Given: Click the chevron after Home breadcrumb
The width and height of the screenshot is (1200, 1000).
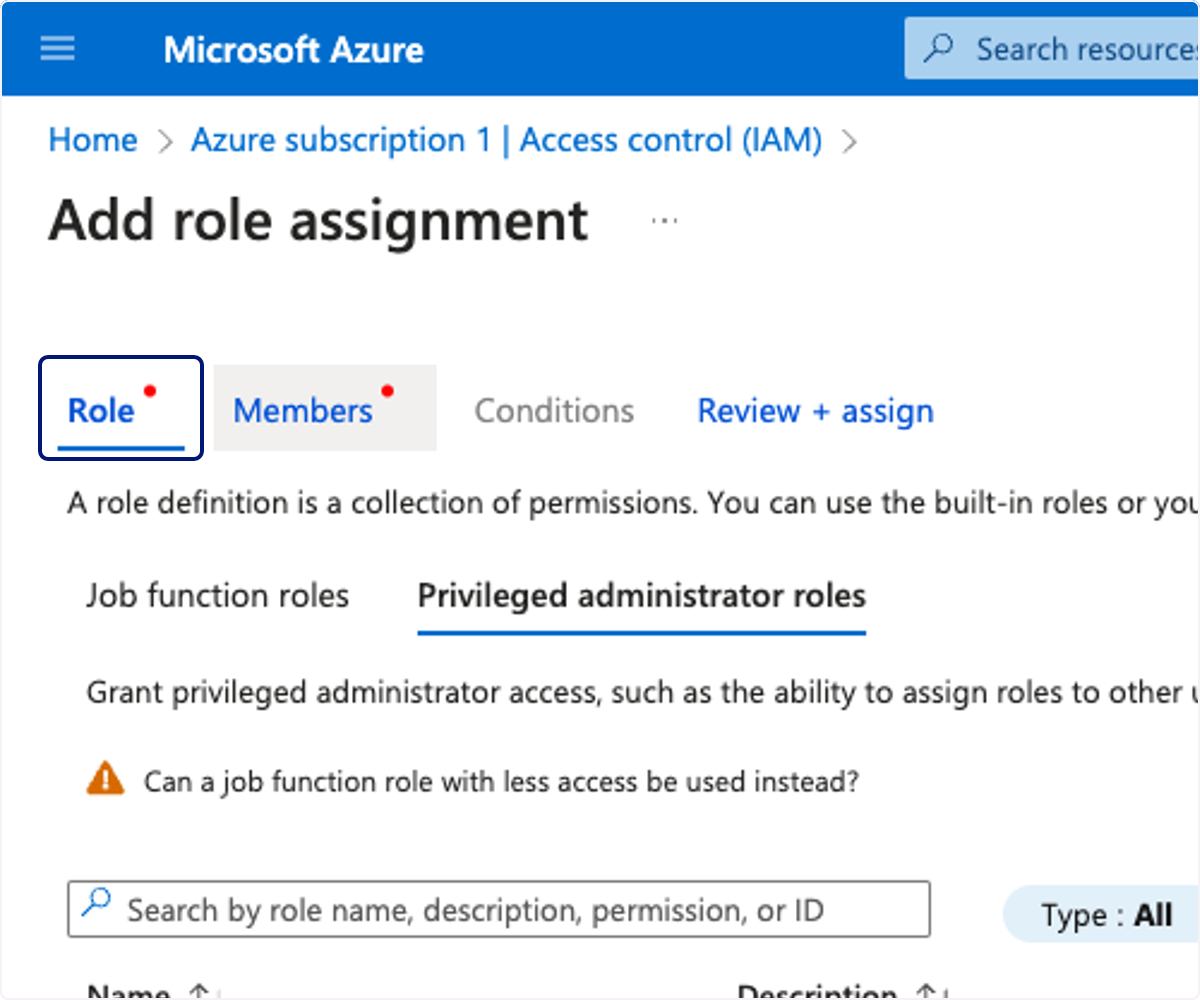Looking at the screenshot, I should [x=165, y=142].
